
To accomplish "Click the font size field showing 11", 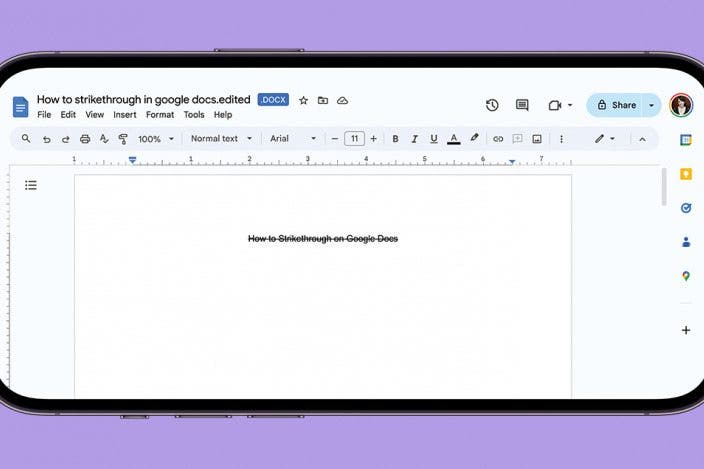I will tap(354, 139).
